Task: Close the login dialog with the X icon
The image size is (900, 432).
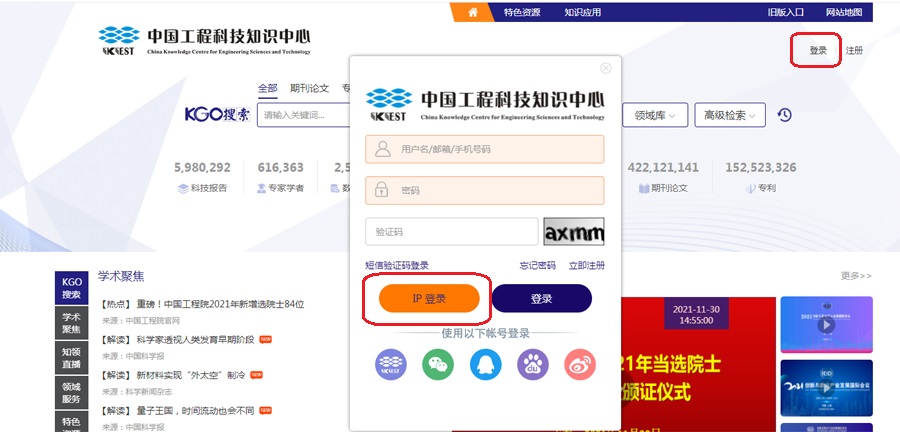Action: pyautogui.click(x=606, y=68)
